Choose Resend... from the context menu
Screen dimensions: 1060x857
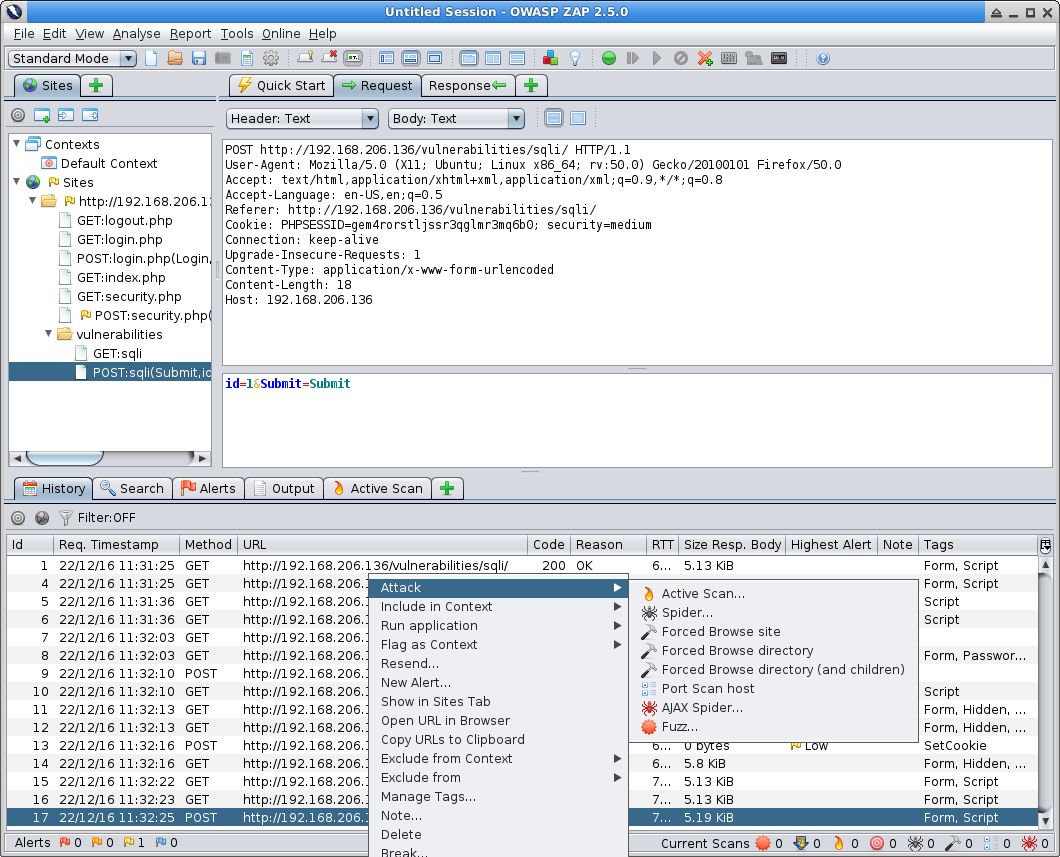pyautogui.click(x=499, y=663)
